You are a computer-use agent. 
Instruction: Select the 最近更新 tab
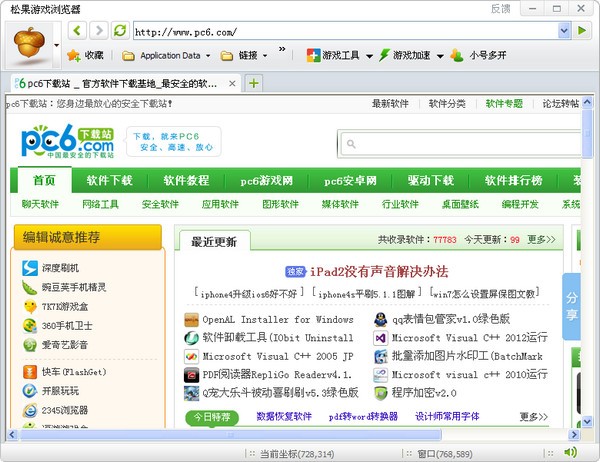click(x=214, y=241)
